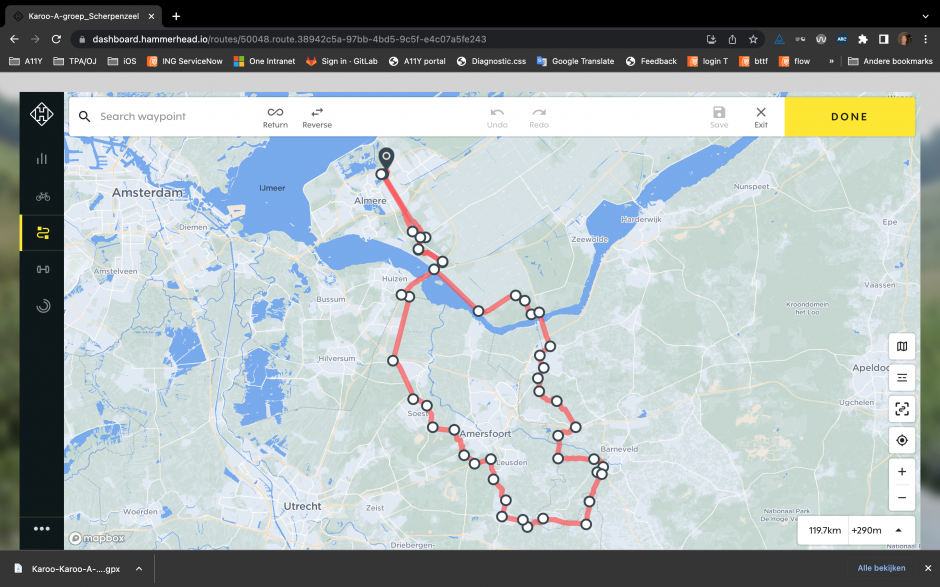
Task: Zoom out on the map
Action: (x=902, y=497)
